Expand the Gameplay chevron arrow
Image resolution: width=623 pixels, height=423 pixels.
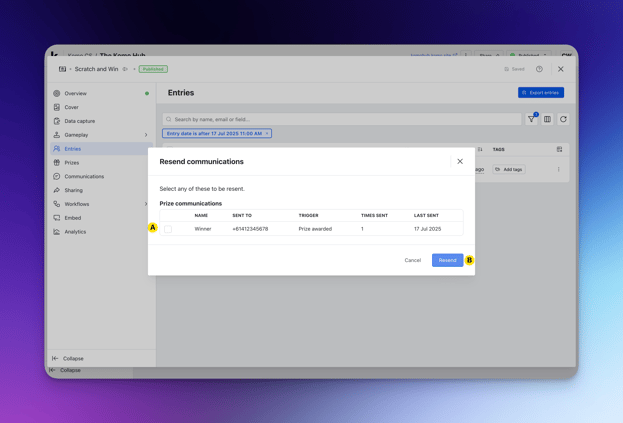146,135
